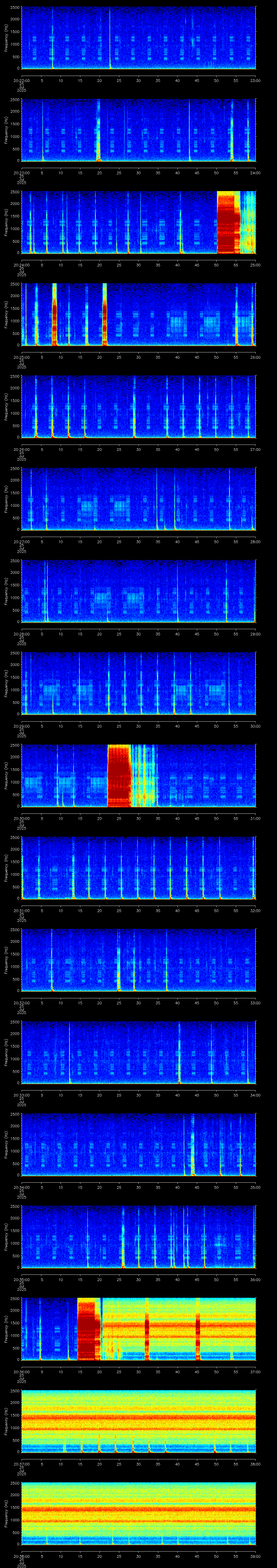Viewport: 277px width, 1568px height.
Task: Click the 20:30:00 start time label
Action: coord(22,818)
